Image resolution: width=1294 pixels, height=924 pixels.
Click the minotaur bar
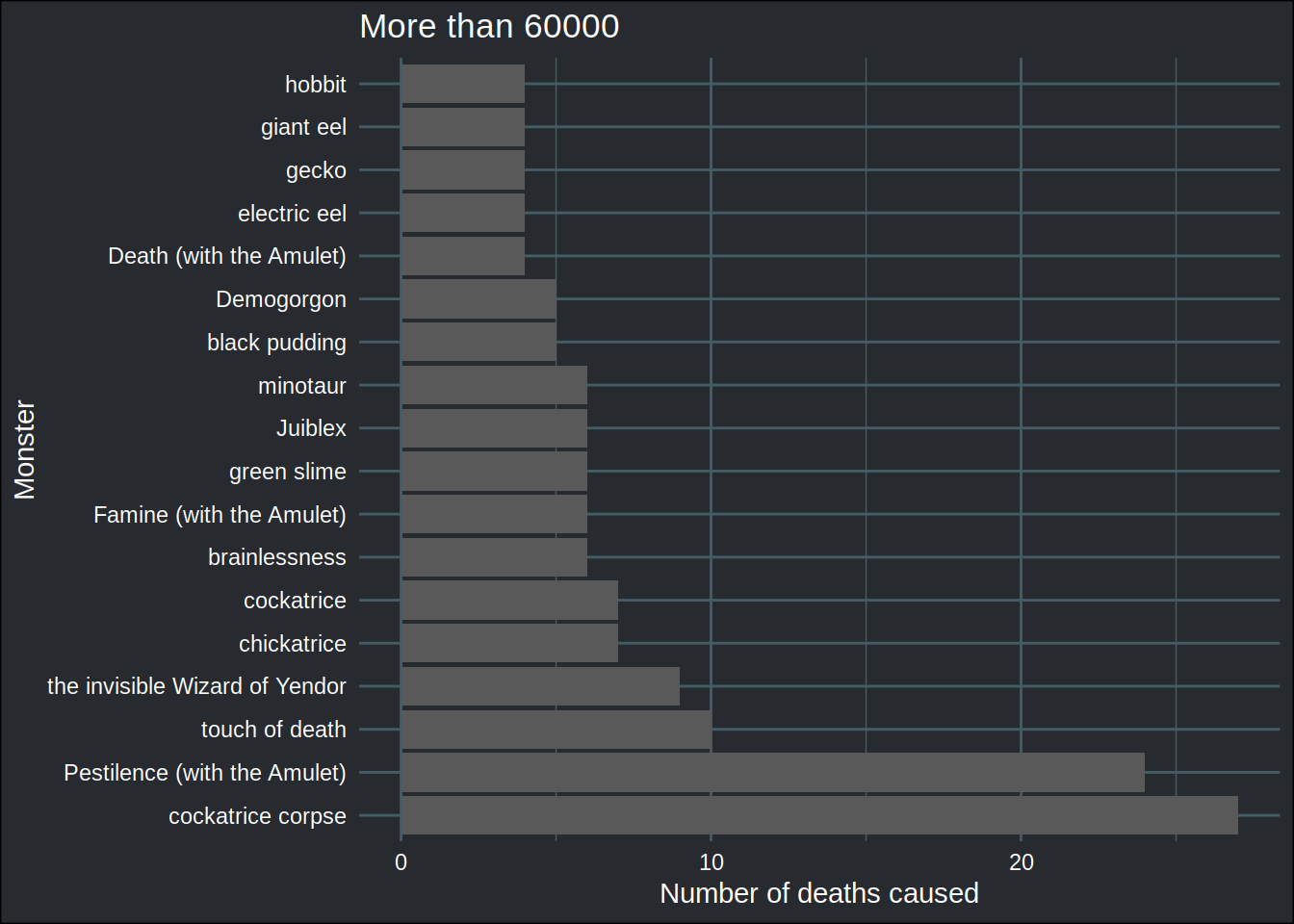click(494, 385)
